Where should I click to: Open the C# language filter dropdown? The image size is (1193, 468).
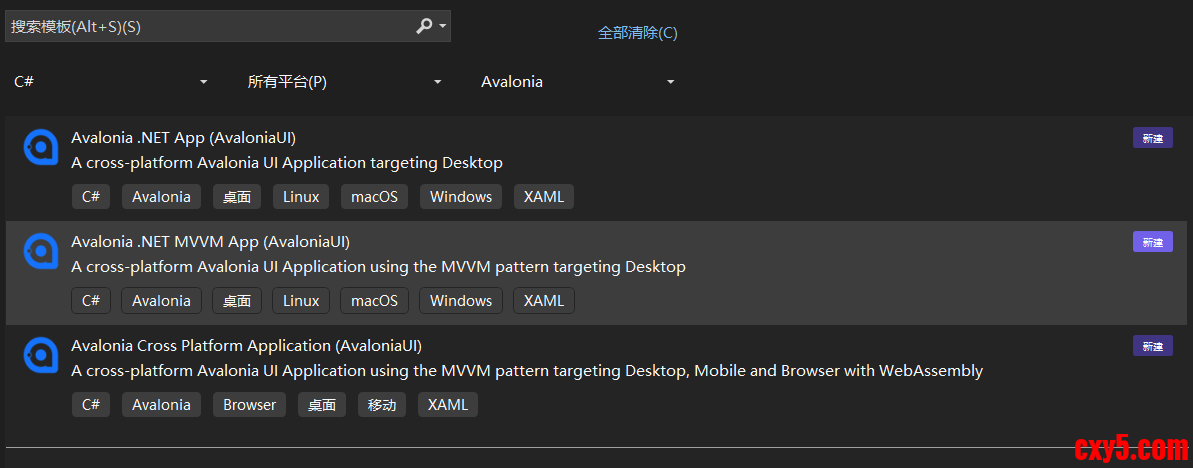coord(110,82)
